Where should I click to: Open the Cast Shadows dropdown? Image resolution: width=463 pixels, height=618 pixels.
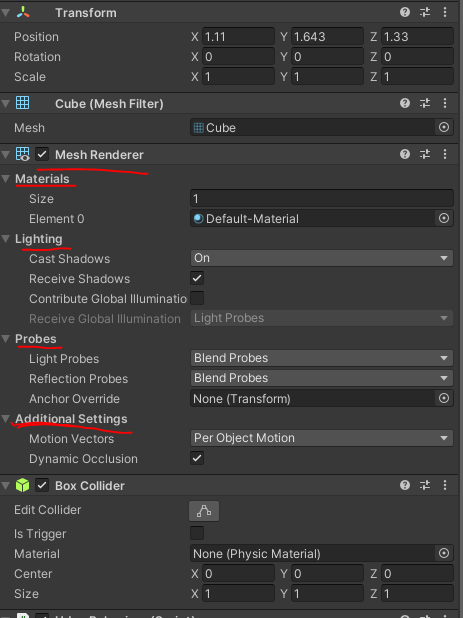322,258
